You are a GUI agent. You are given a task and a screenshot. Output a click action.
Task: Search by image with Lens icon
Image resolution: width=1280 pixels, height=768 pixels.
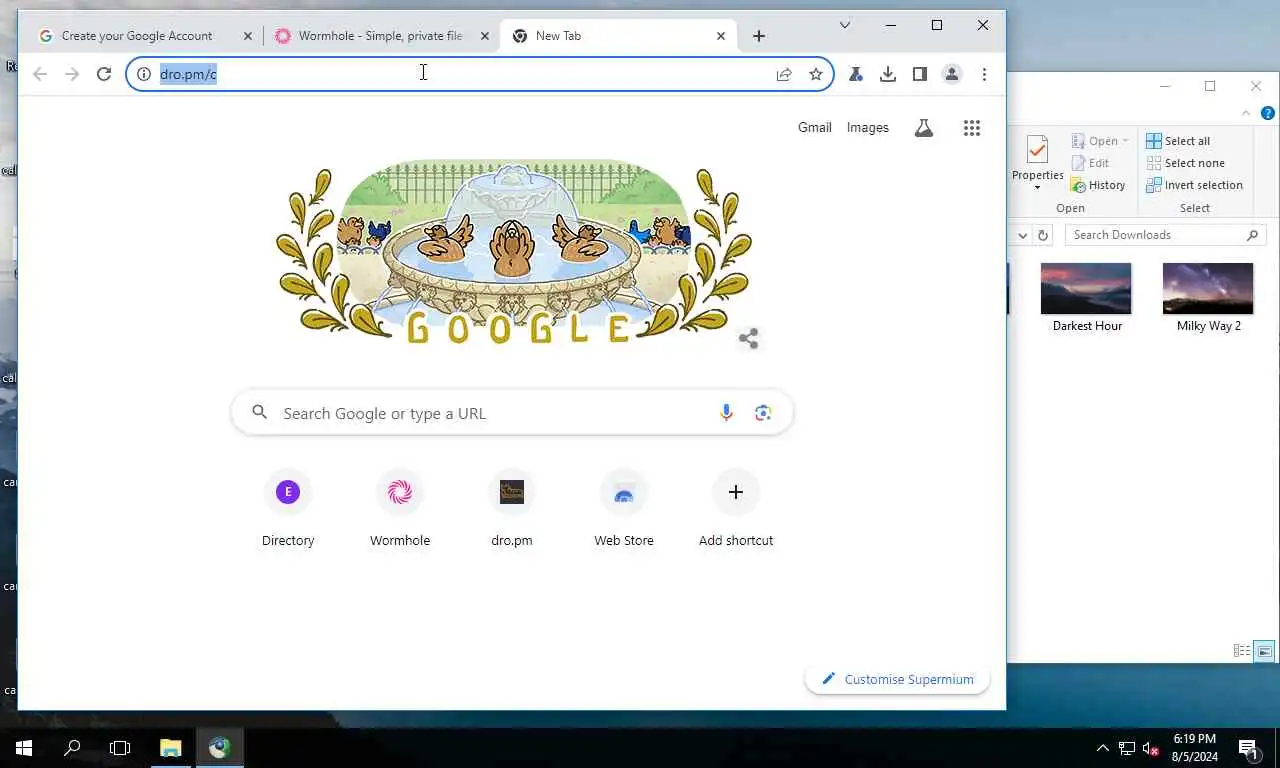763,413
